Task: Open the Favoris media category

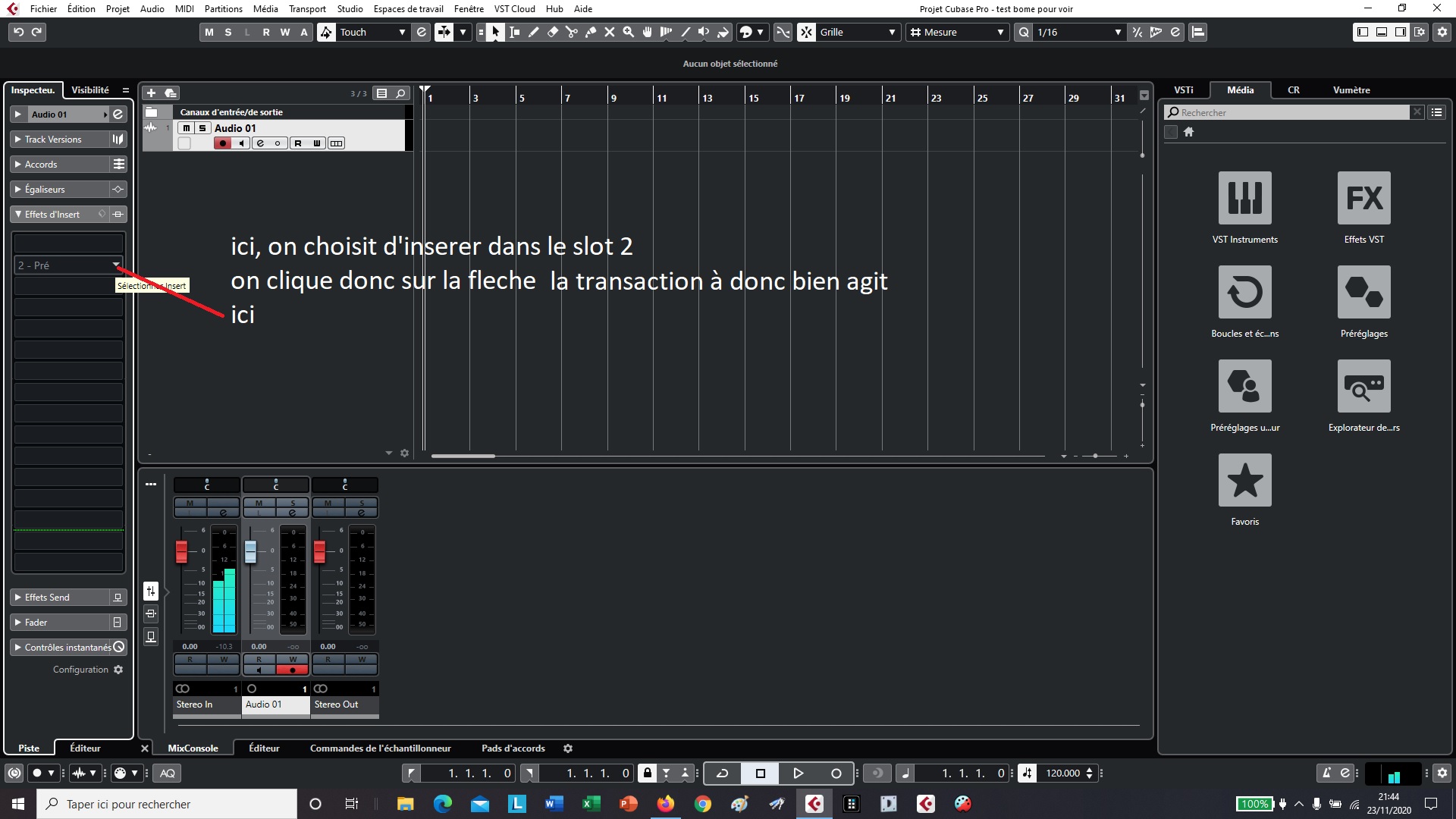Action: (x=1244, y=480)
